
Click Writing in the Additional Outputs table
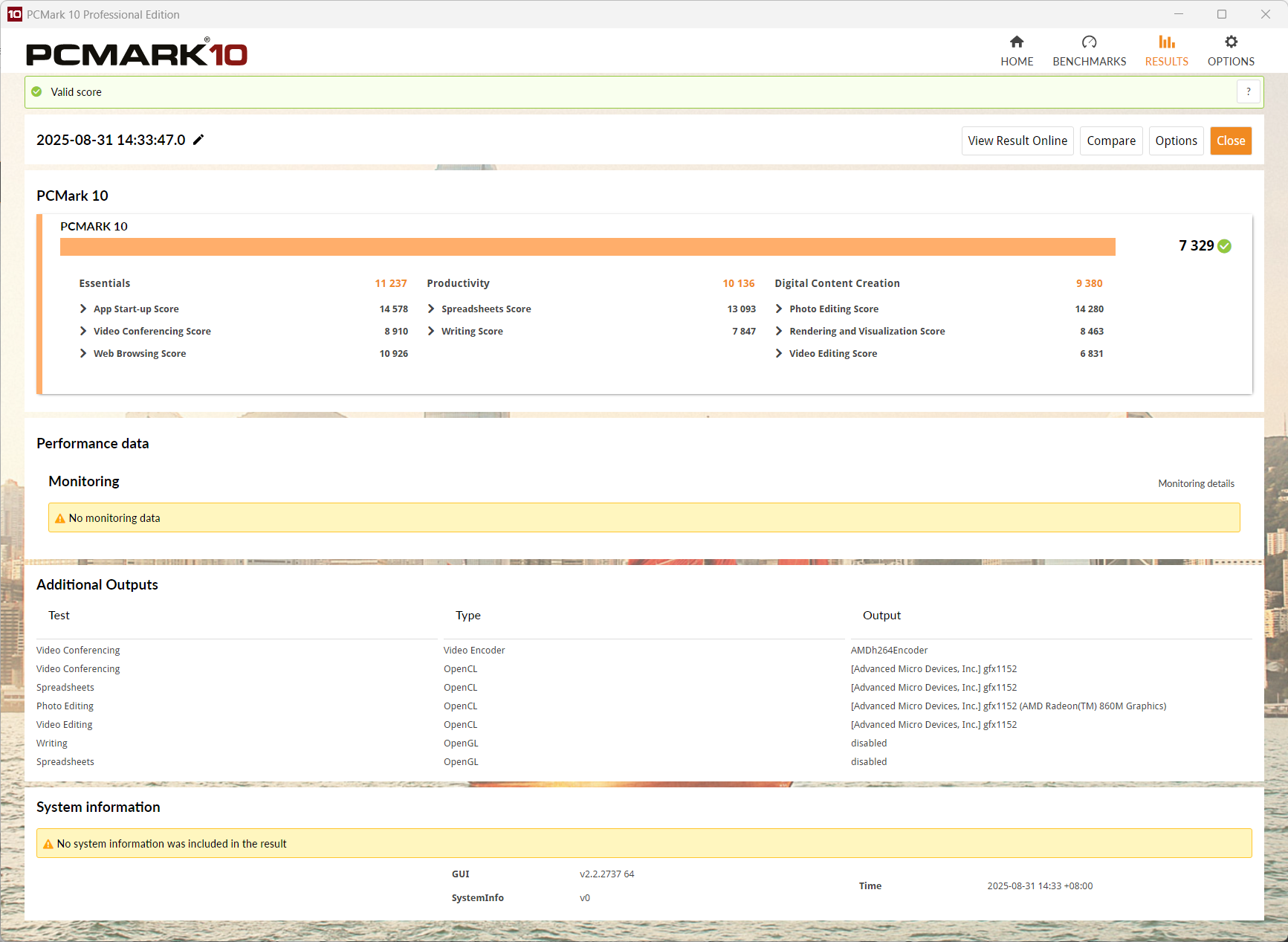click(x=52, y=743)
